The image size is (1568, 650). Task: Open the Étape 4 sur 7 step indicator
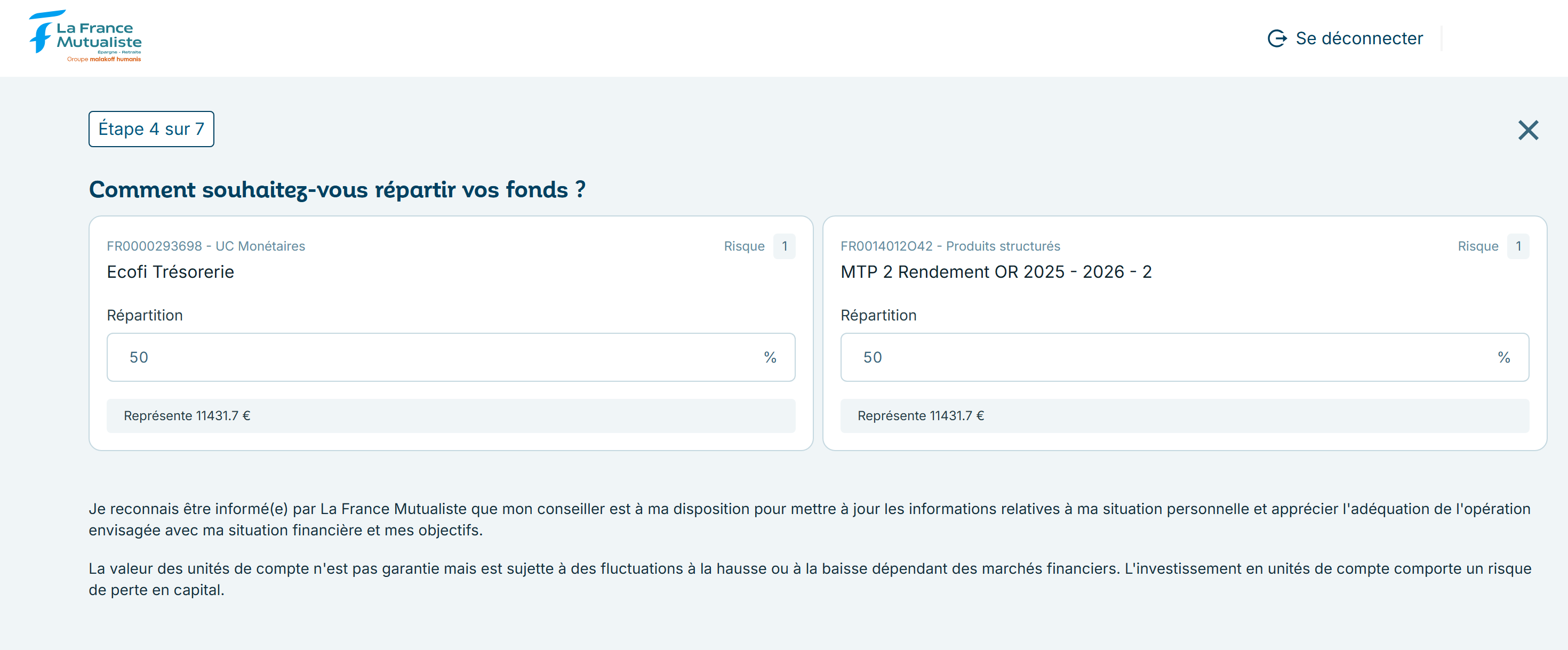tap(151, 129)
